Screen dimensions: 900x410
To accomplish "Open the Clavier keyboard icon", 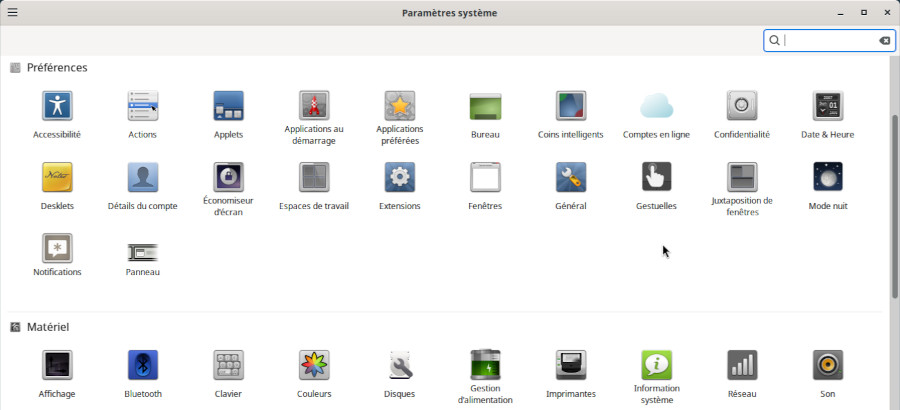I will 228,365.
